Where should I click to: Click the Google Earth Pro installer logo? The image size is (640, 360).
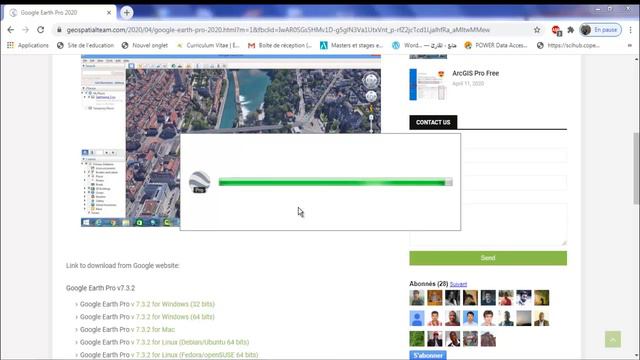[x=199, y=182]
